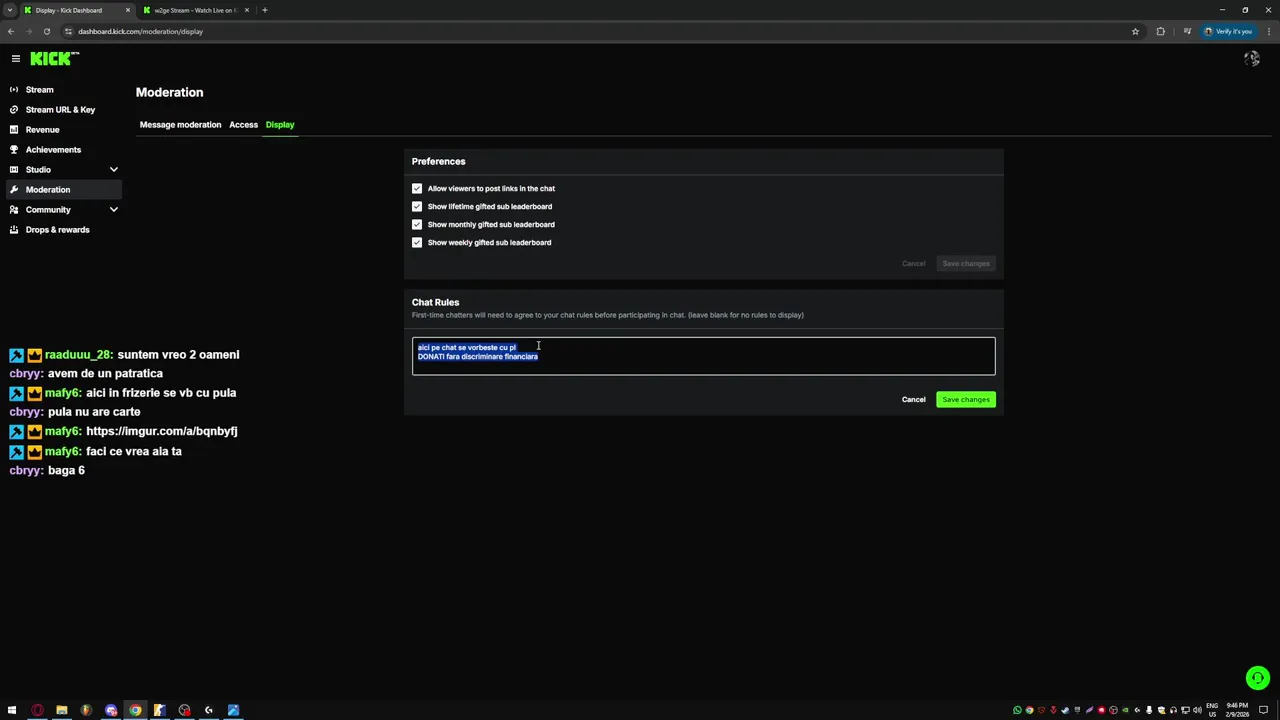Click chat message "faci ce vrea aia ta"
This screenshot has width=1280, height=720.
point(134,451)
